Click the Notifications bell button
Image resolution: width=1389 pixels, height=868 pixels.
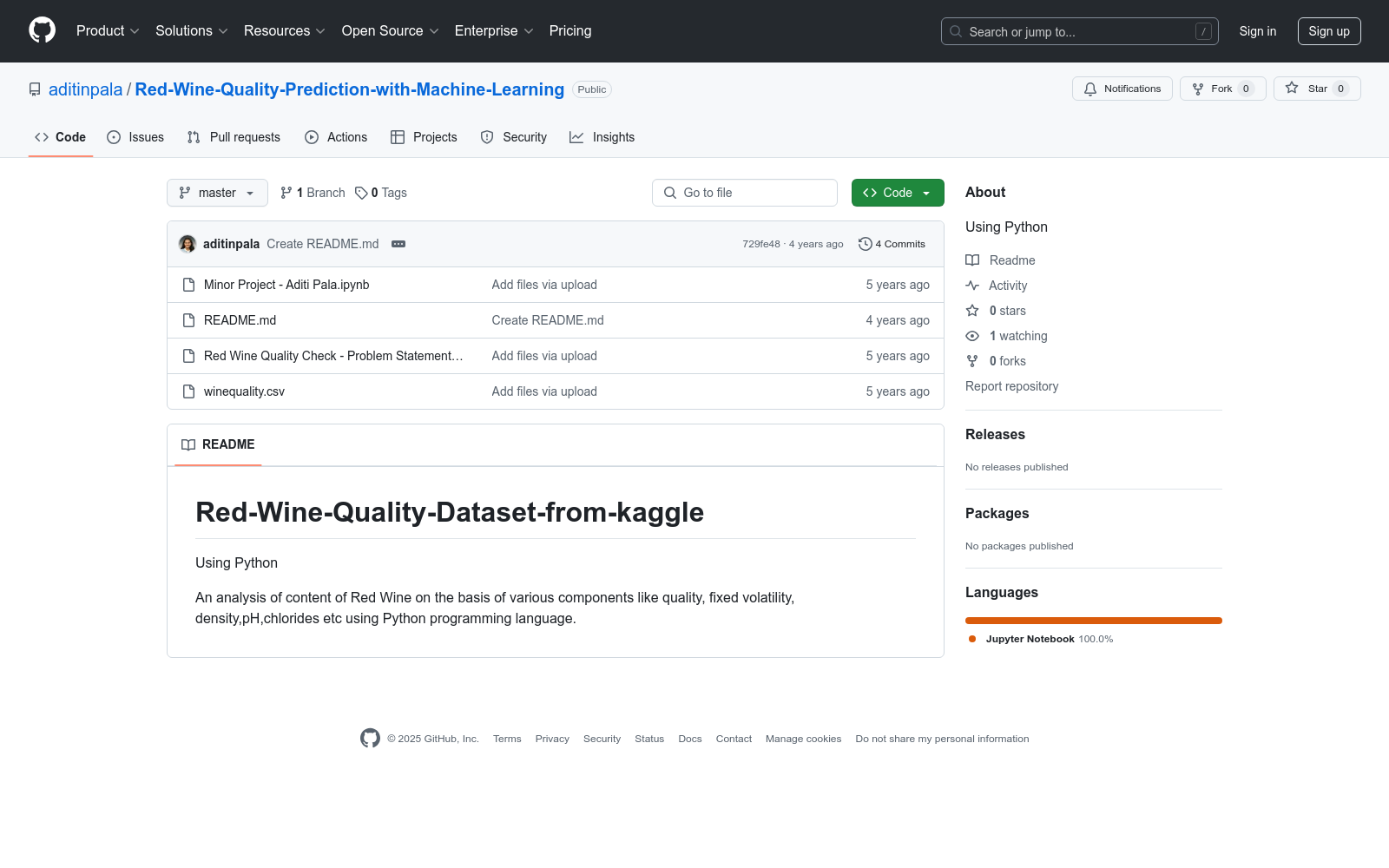pyautogui.click(x=1122, y=89)
